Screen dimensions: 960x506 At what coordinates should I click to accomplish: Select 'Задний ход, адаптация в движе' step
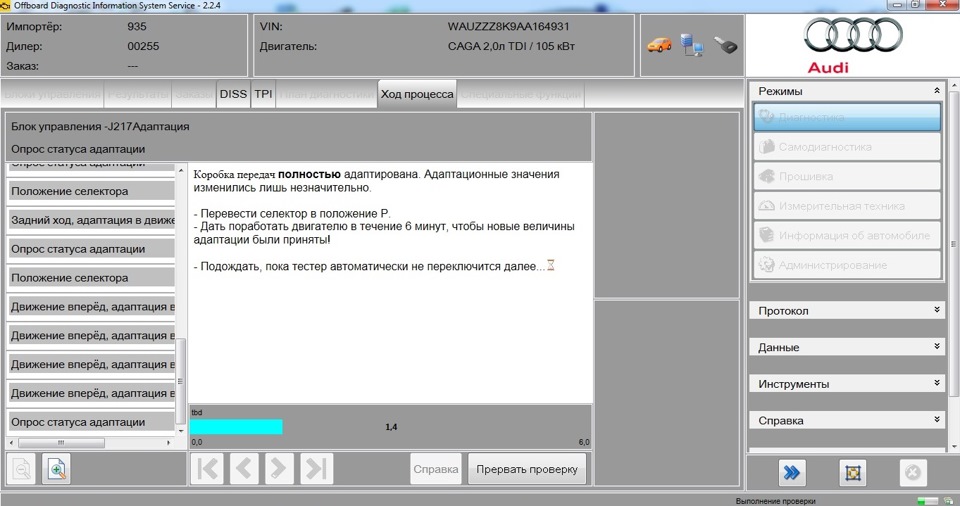[x=91, y=220]
